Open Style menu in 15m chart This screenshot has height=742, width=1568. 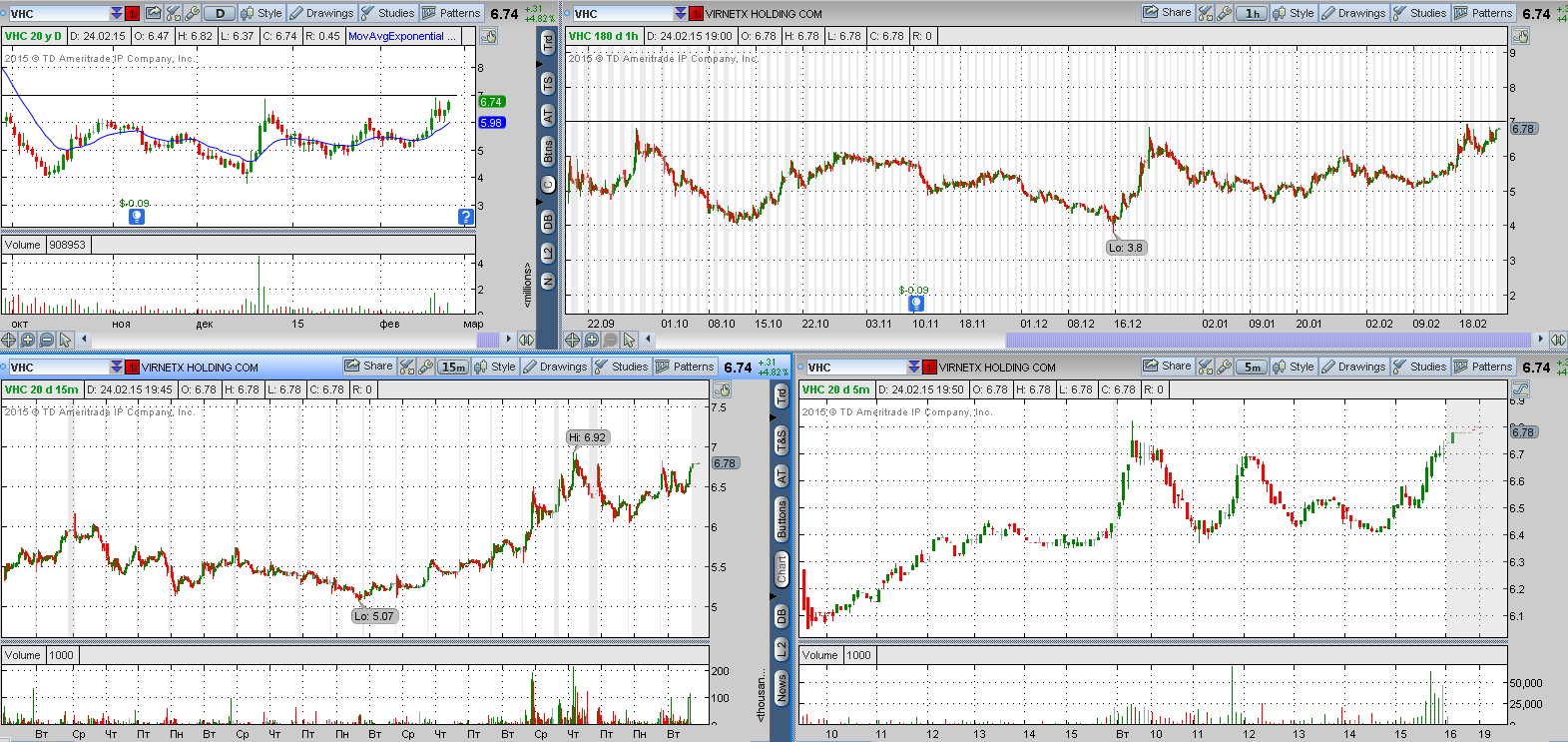point(495,367)
